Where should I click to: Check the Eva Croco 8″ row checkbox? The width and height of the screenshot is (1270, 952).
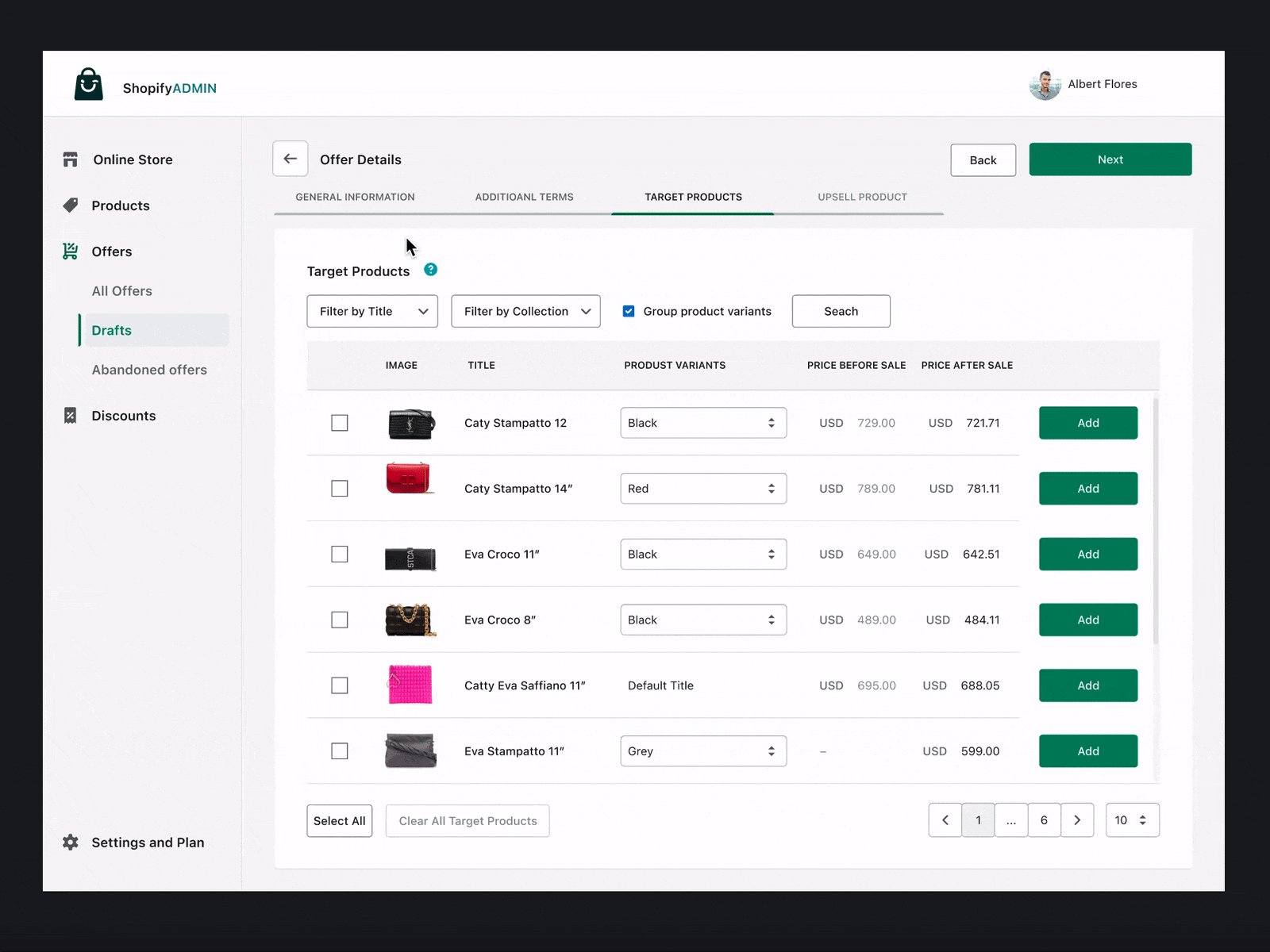coord(340,620)
